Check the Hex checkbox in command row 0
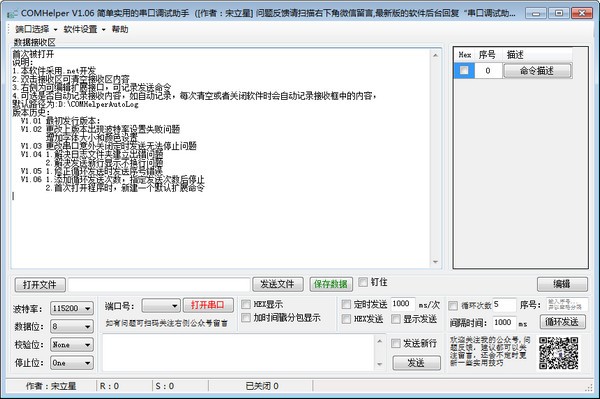Viewport: 600px width, 399px height. pos(464,71)
